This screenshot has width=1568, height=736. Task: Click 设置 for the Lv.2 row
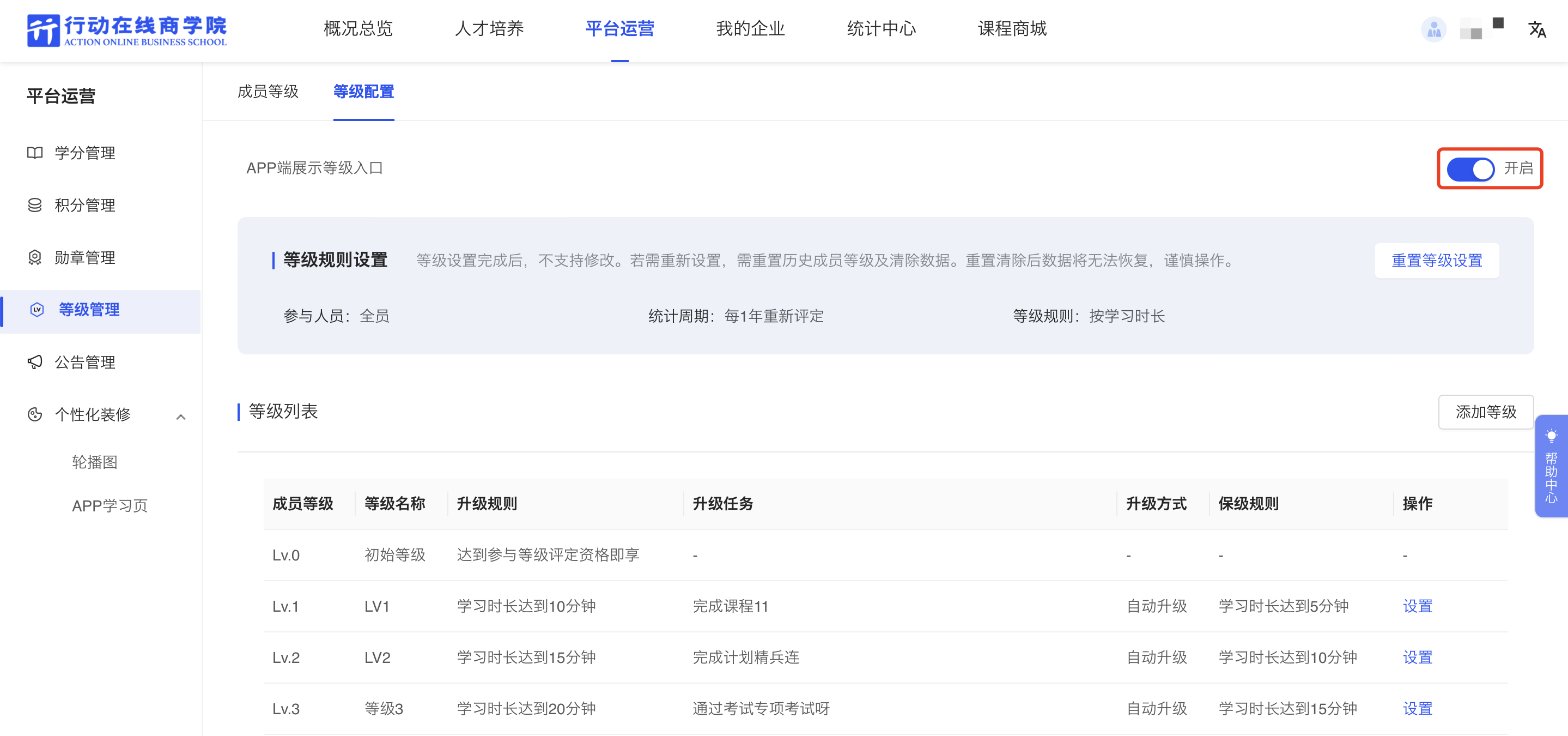1417,657
